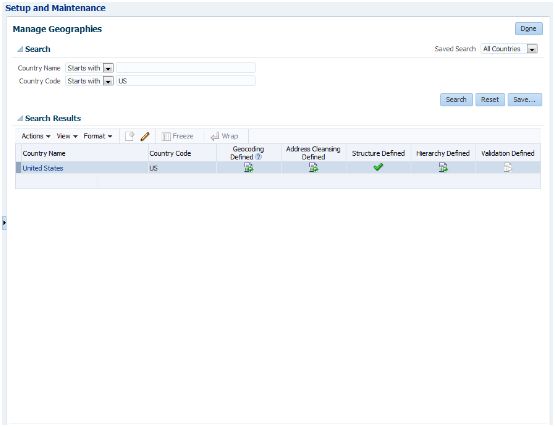The height and width of the screenshot is (427, 555).
Task: Collapse the Search section
Action: [x=20, y=49]
